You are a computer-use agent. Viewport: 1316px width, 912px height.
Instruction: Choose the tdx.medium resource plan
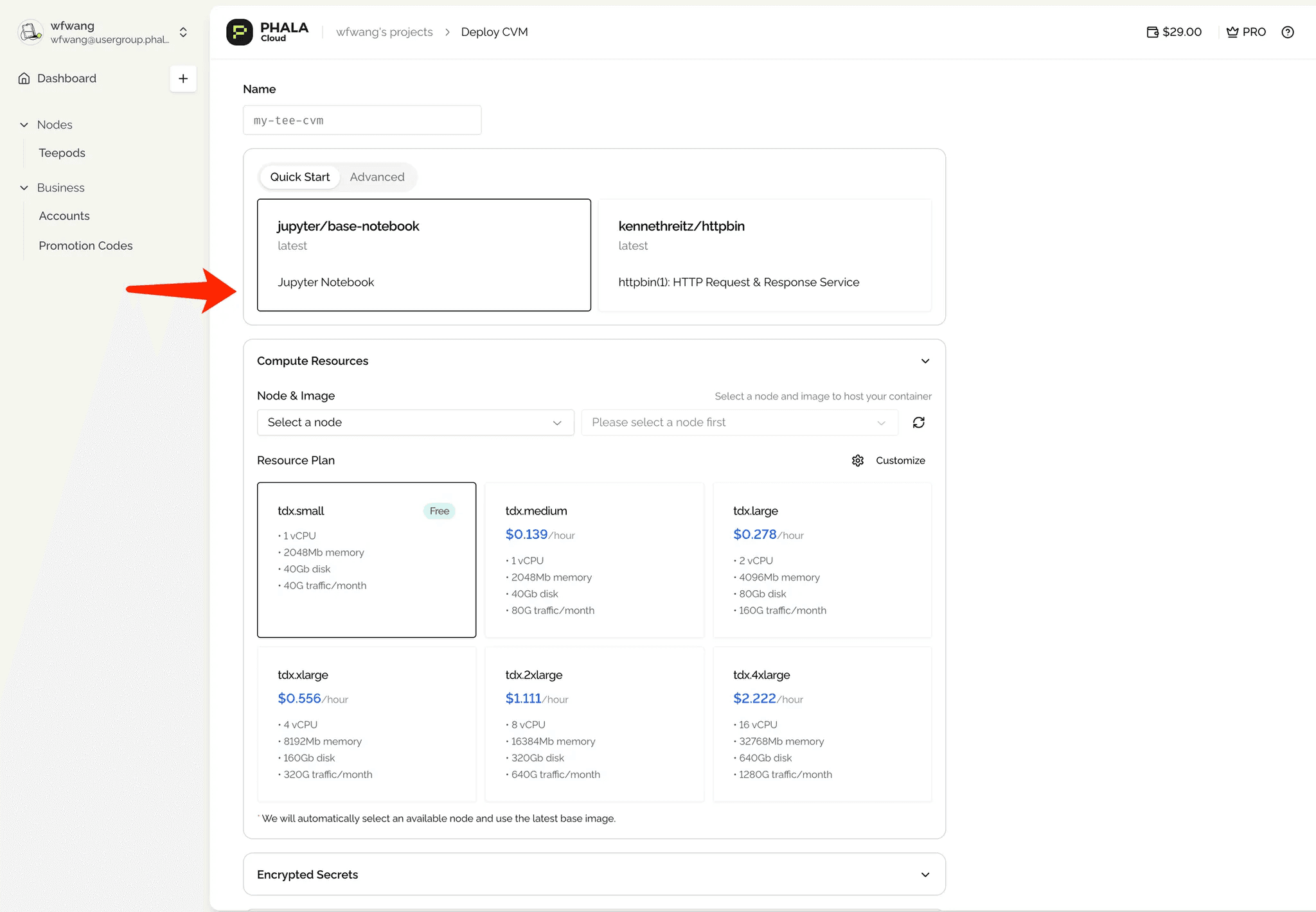coord(594,559)
